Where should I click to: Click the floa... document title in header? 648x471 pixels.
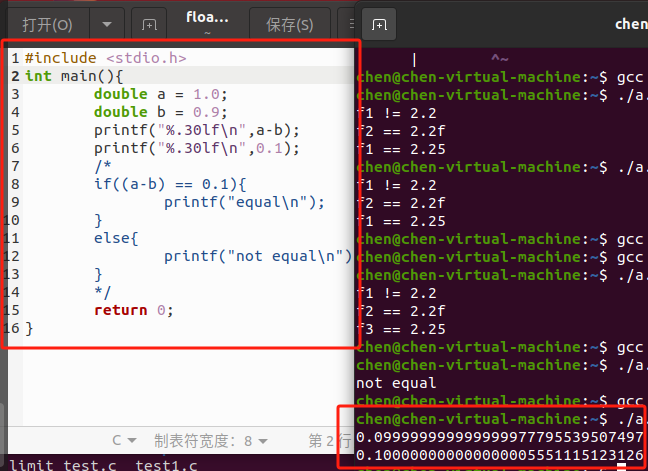pyautogui.click(x=207, y=17)
